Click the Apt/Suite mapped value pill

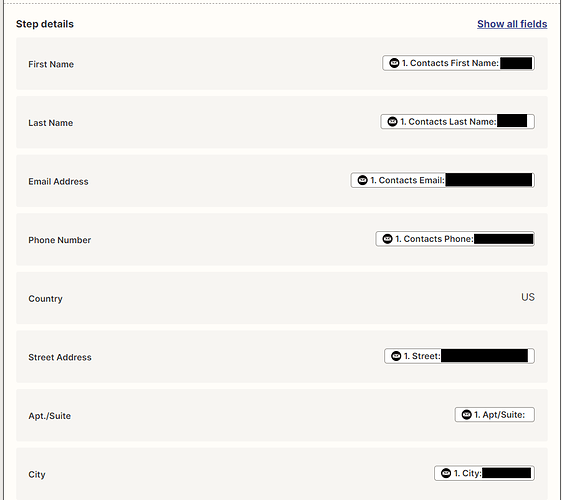coord(495,415)
